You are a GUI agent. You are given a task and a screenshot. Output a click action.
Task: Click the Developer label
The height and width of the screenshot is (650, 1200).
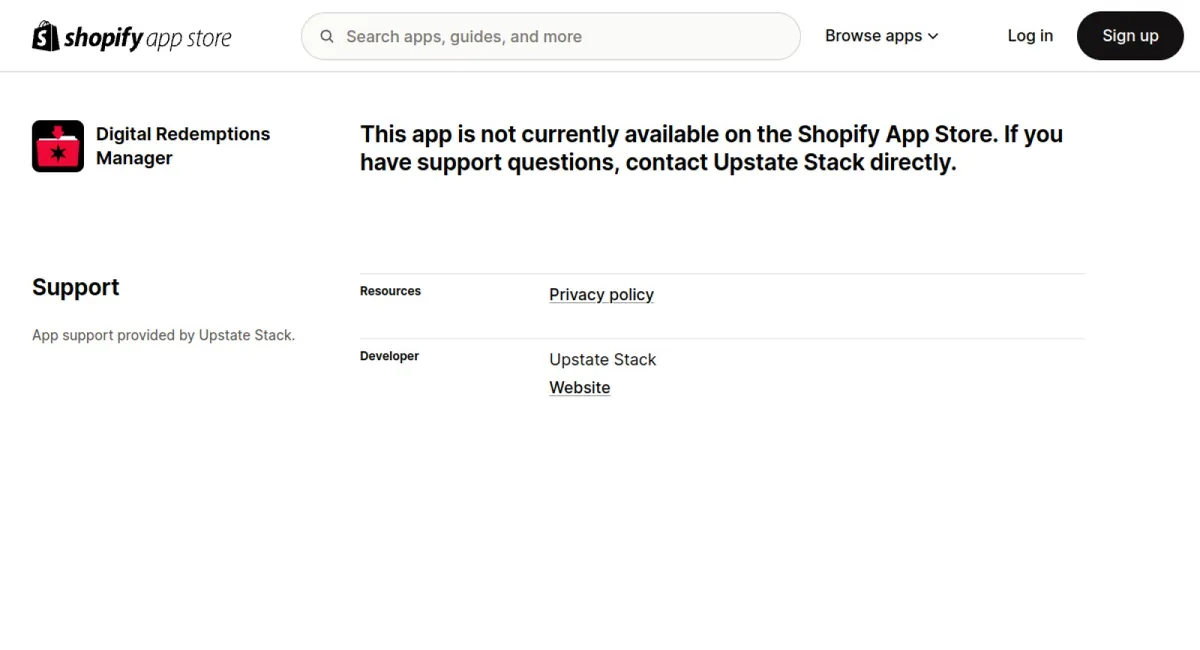[389, 356]
